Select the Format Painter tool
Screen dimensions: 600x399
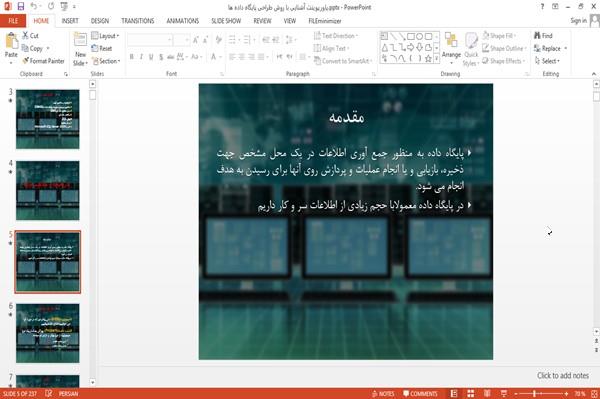[43, 61]
